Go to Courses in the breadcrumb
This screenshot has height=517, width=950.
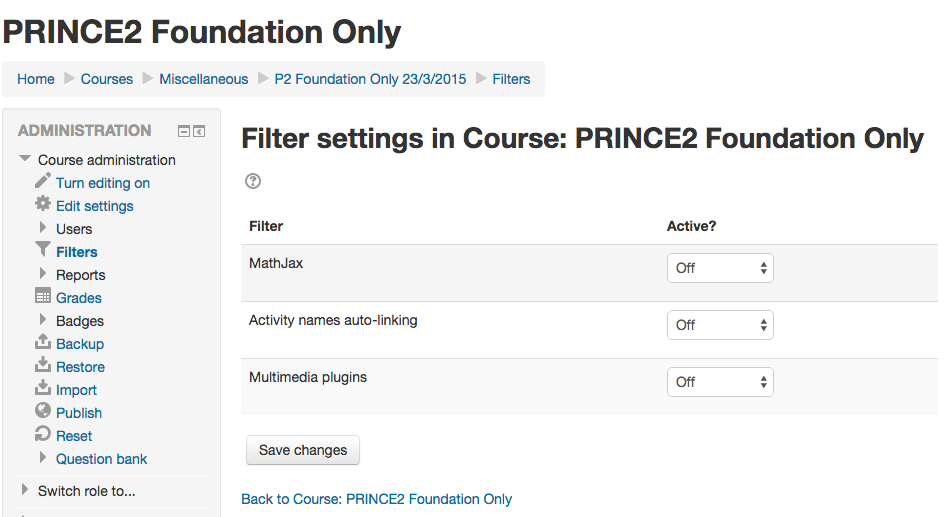(107, 79)
